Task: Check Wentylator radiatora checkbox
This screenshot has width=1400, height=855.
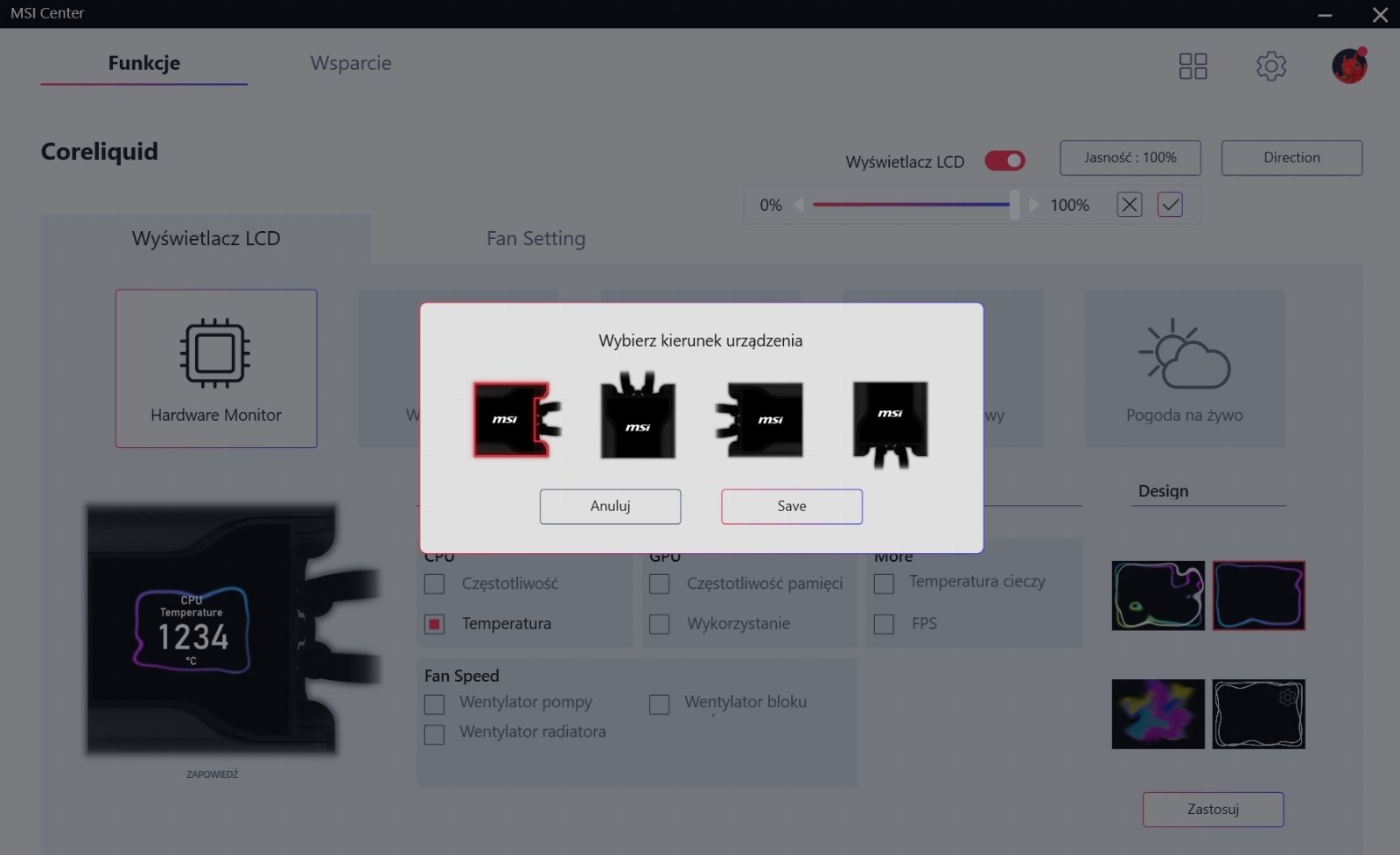Action: pos(434,734)
